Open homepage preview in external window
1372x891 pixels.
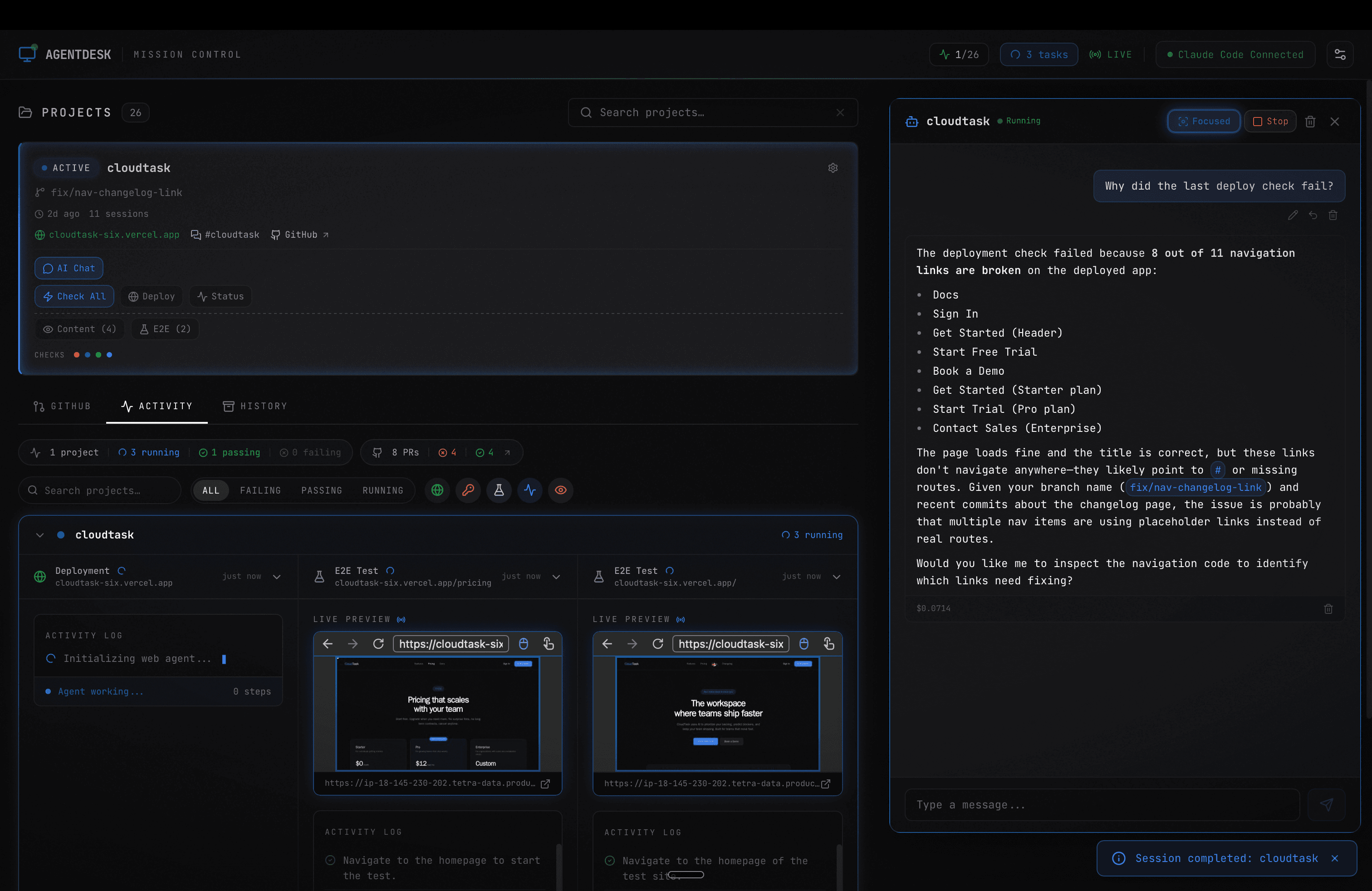tap(825, 784)
